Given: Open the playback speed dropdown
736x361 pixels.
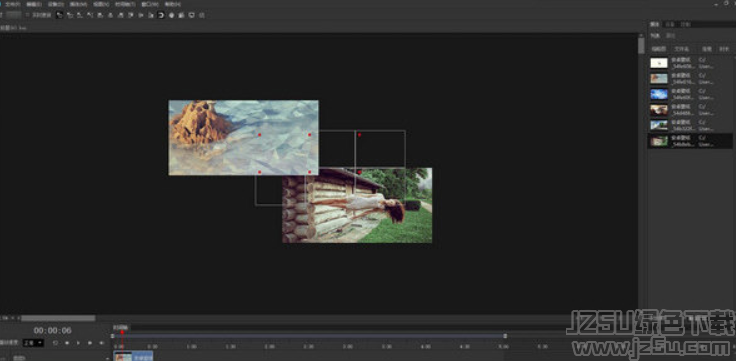Looking at the screenshot, I should (x=33, y=343).
